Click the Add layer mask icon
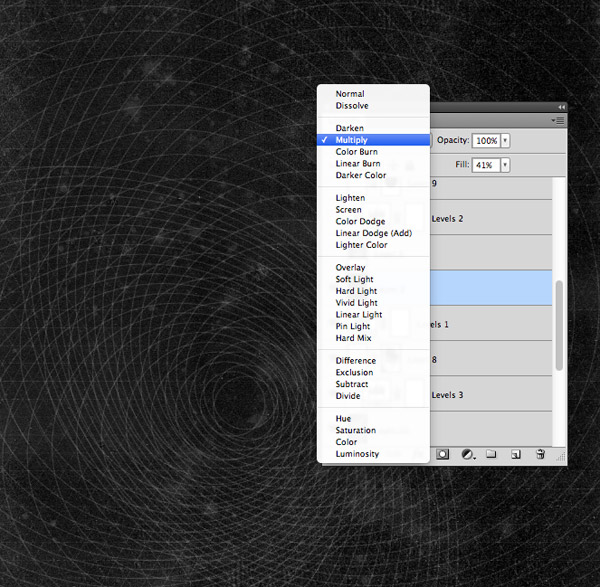Image resolution: width=600 pixels, height=587 pixels. click(442, 454)
